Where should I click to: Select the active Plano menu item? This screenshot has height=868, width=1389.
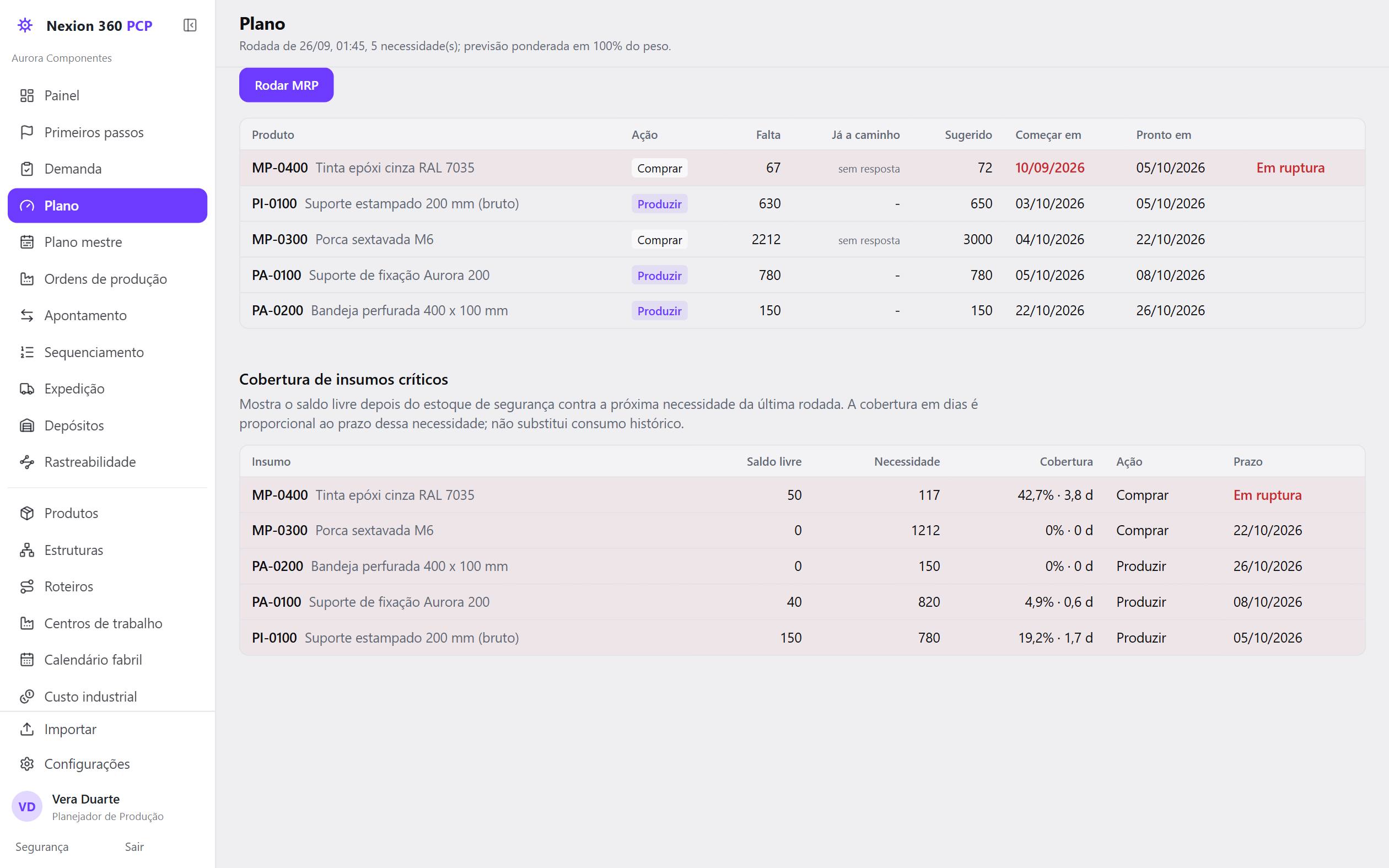point(107,206)
